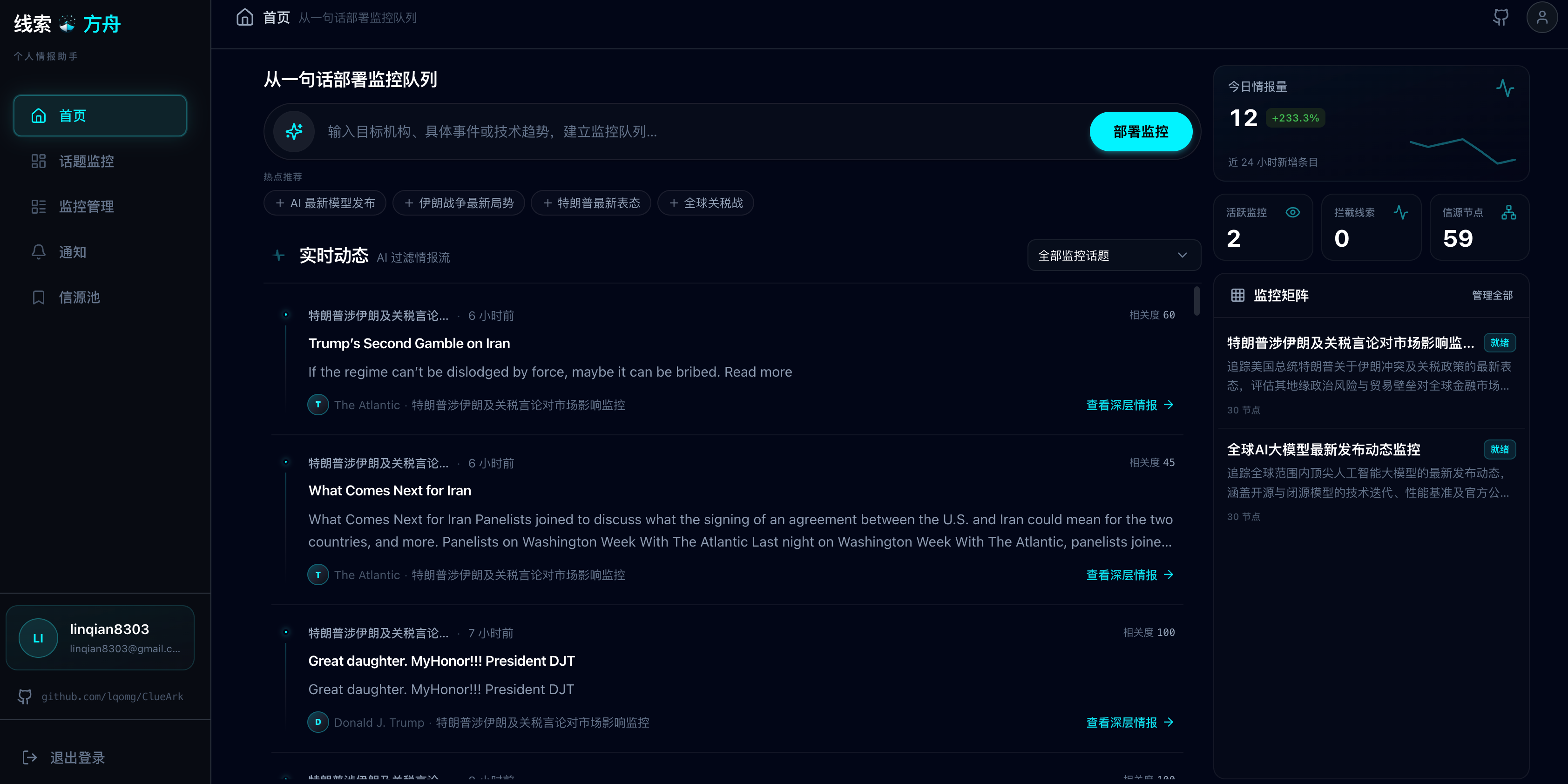Image resolution: width=1568 pixels, height=784 pixels.
Task: Click 就绪 badge on 特朗普涉伊朗 card
Action: [x=1499, y=343]
